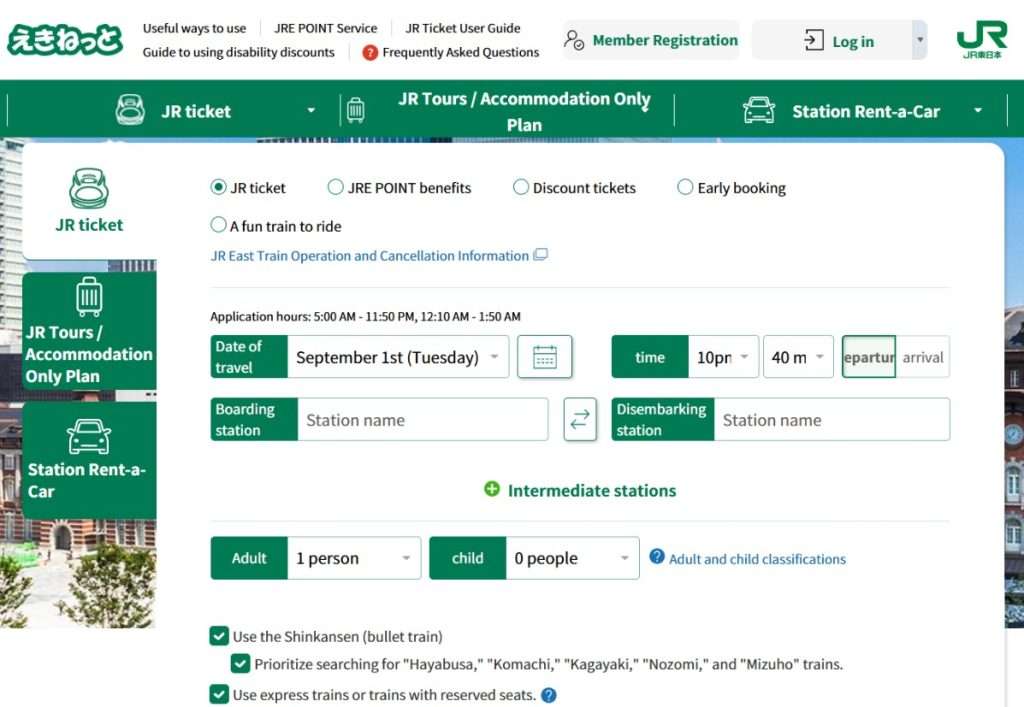
Task: Expand the Station Rent-a-Car nav dropdown arrow
Action: coord(978,110)
